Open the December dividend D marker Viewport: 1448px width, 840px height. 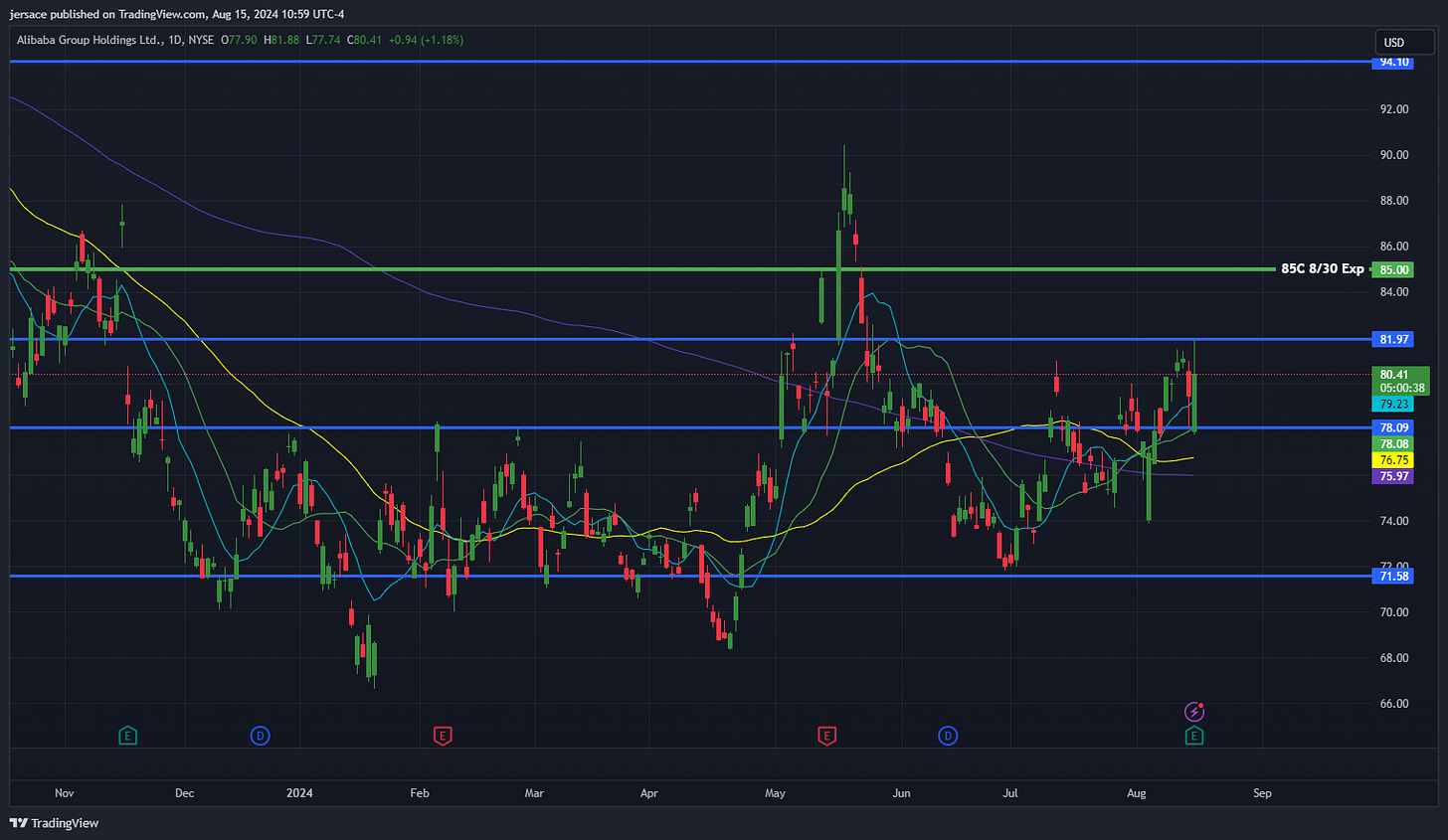pyautogui.click(x=260, y=736)
